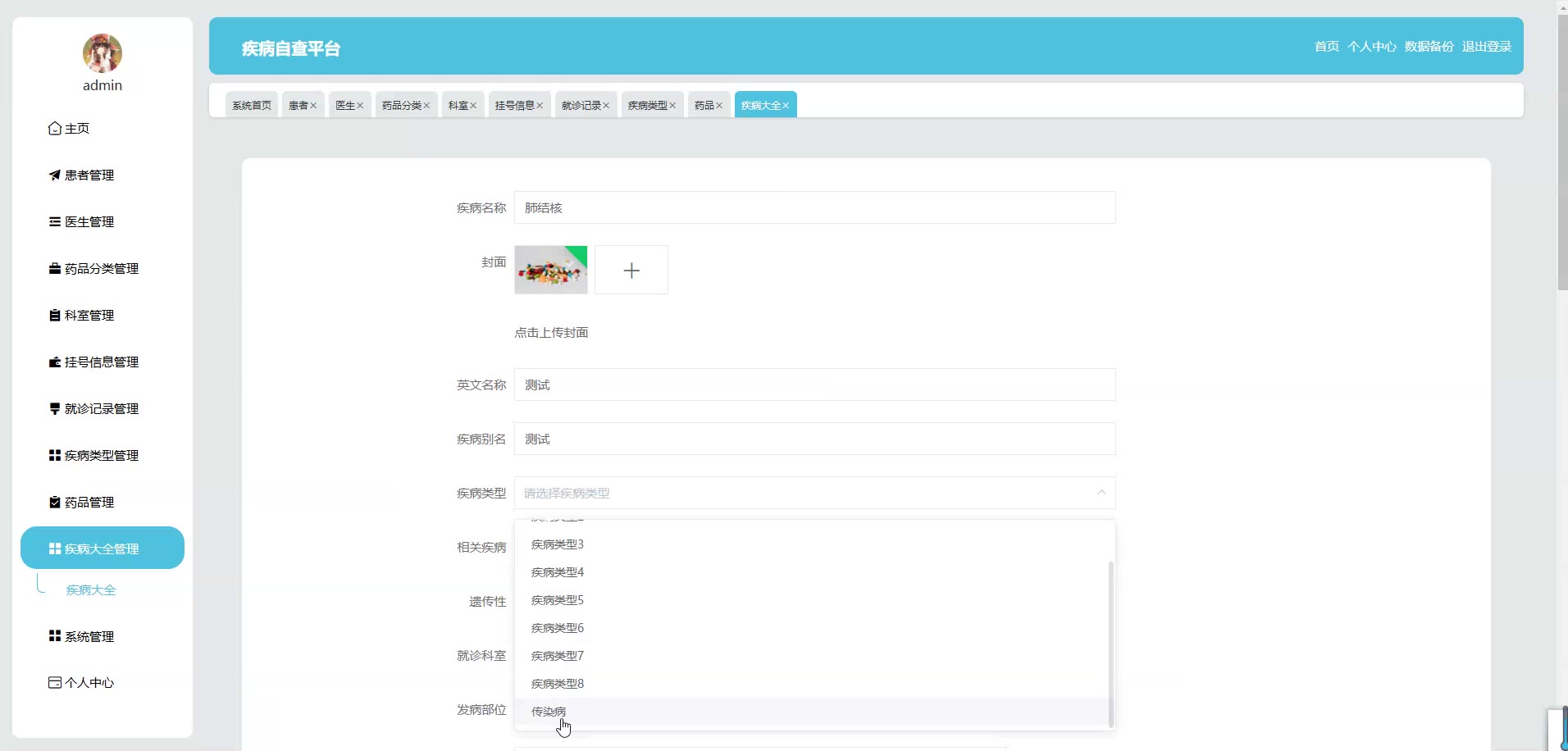Close the 患者 tab
The width and height of the screenshot is (1568, 751).
[313, 106]
